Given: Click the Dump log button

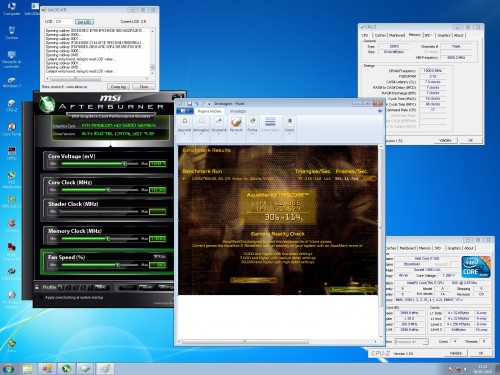Looking at the screenshot, I should (118, 87).
